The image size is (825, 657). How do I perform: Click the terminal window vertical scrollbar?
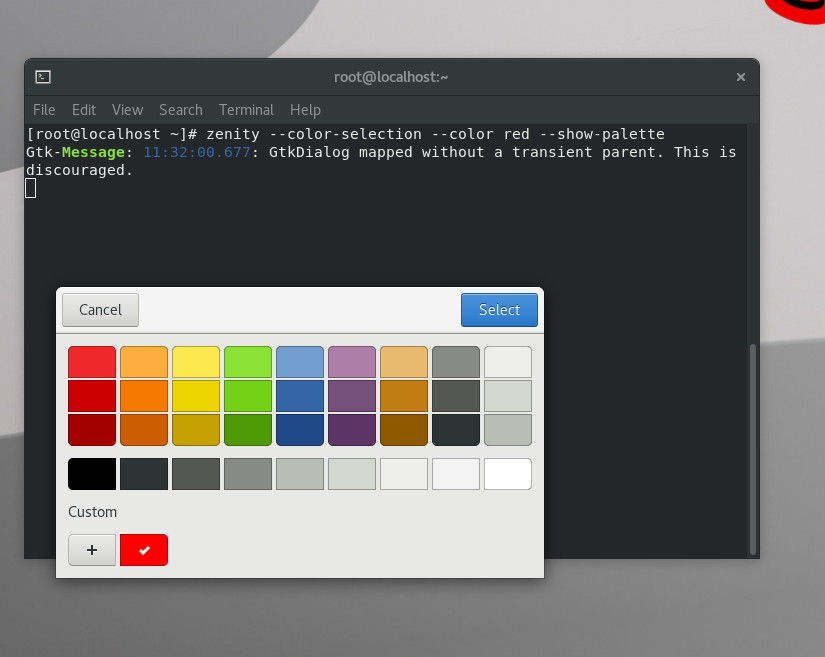point(753,450)
